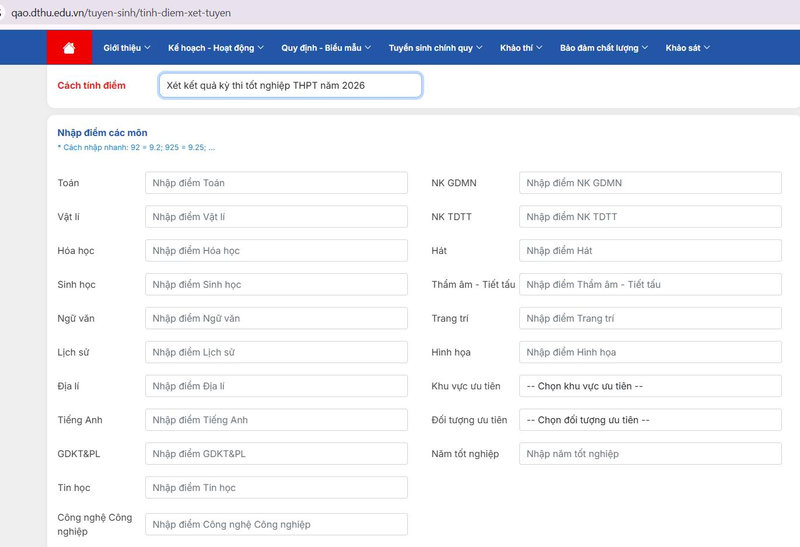
Task: Open Cách tính điểm method selector
Action: pyautogui.click(x=290, y=85)
